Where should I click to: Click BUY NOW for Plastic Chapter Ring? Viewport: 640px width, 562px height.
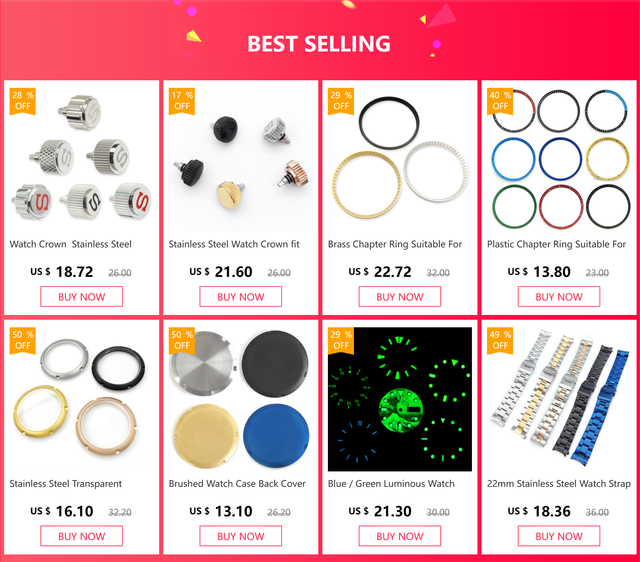point(559,297)
